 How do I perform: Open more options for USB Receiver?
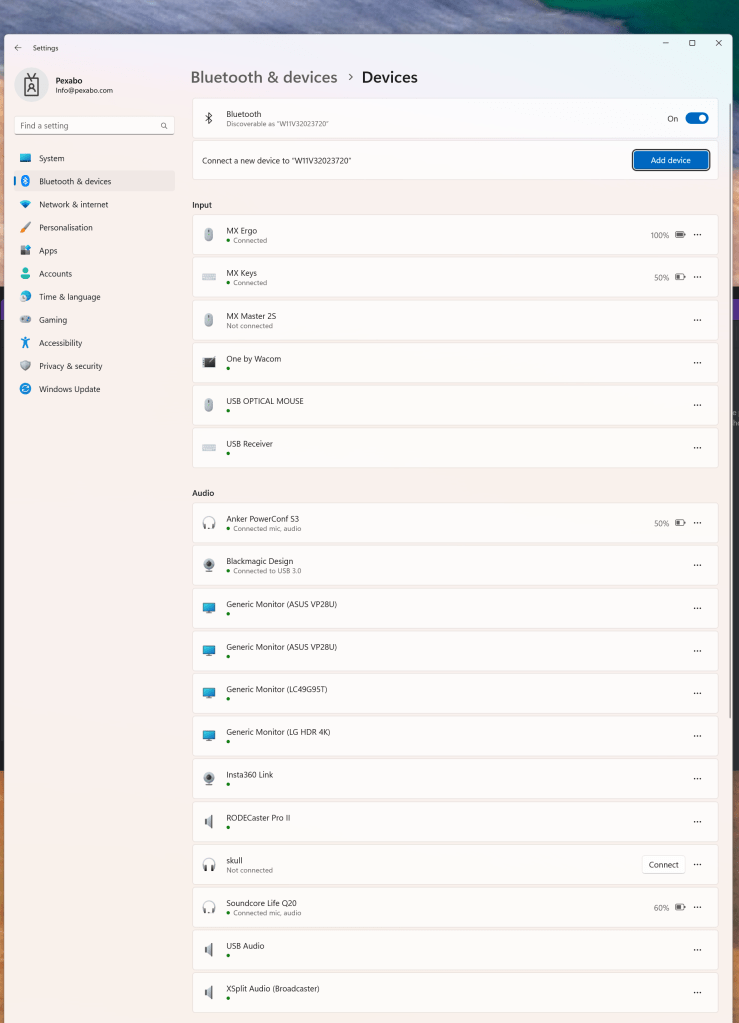pos(697,448)
